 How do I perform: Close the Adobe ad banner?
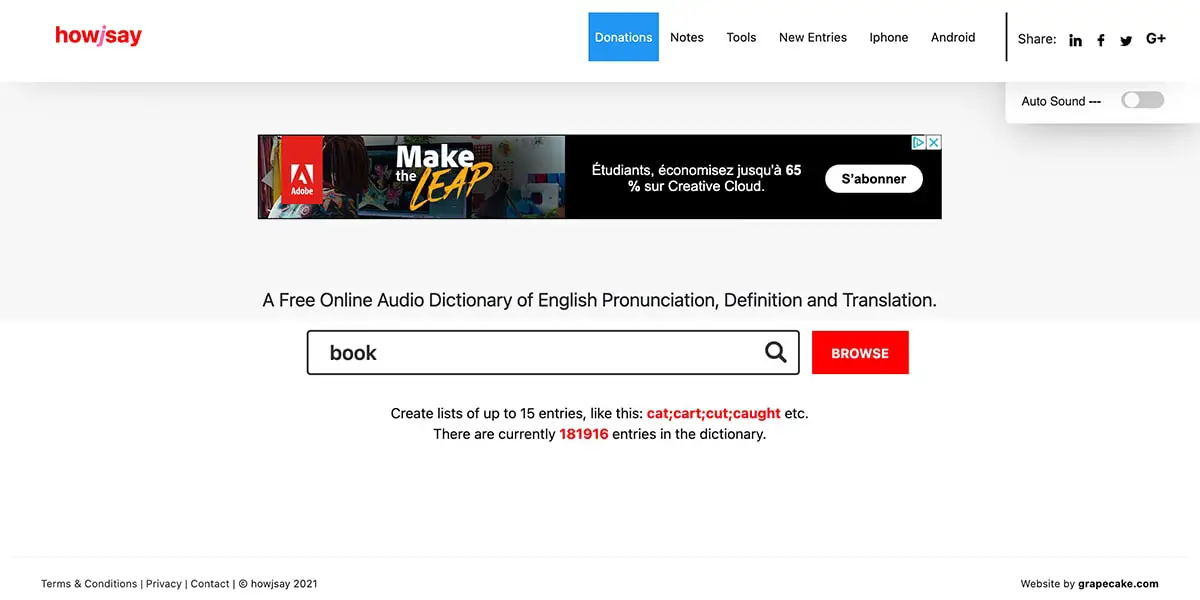click(x=934, y=143)
